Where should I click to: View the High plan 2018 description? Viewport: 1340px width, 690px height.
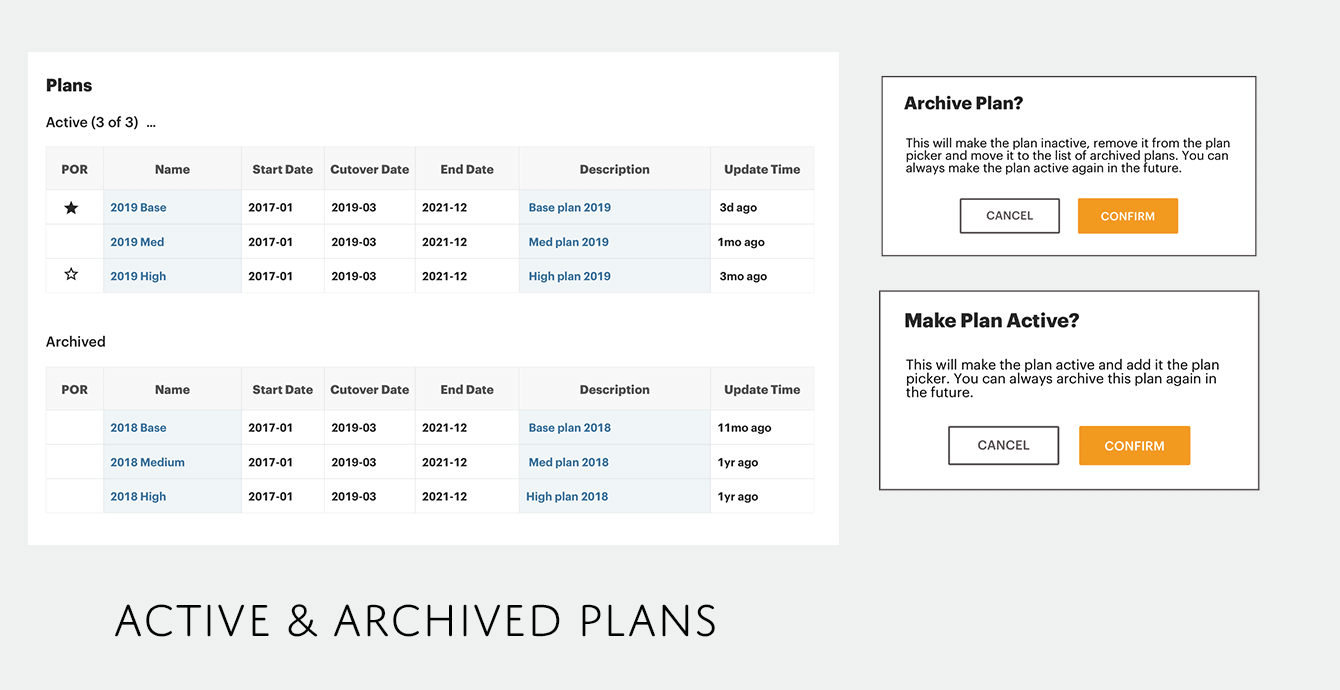[x=569, y=496]
